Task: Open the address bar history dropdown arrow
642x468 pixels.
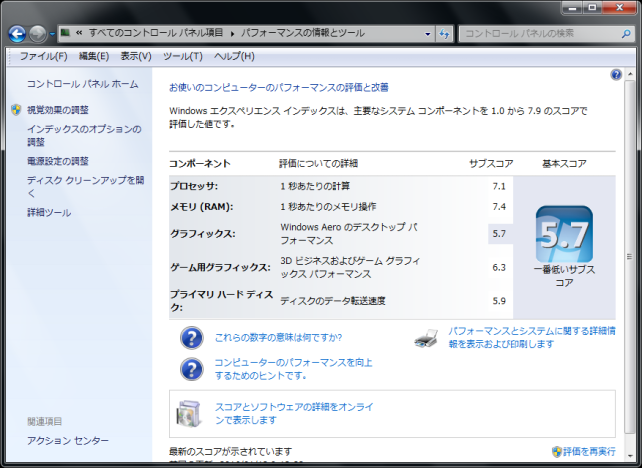Action: tap(425, 34)
